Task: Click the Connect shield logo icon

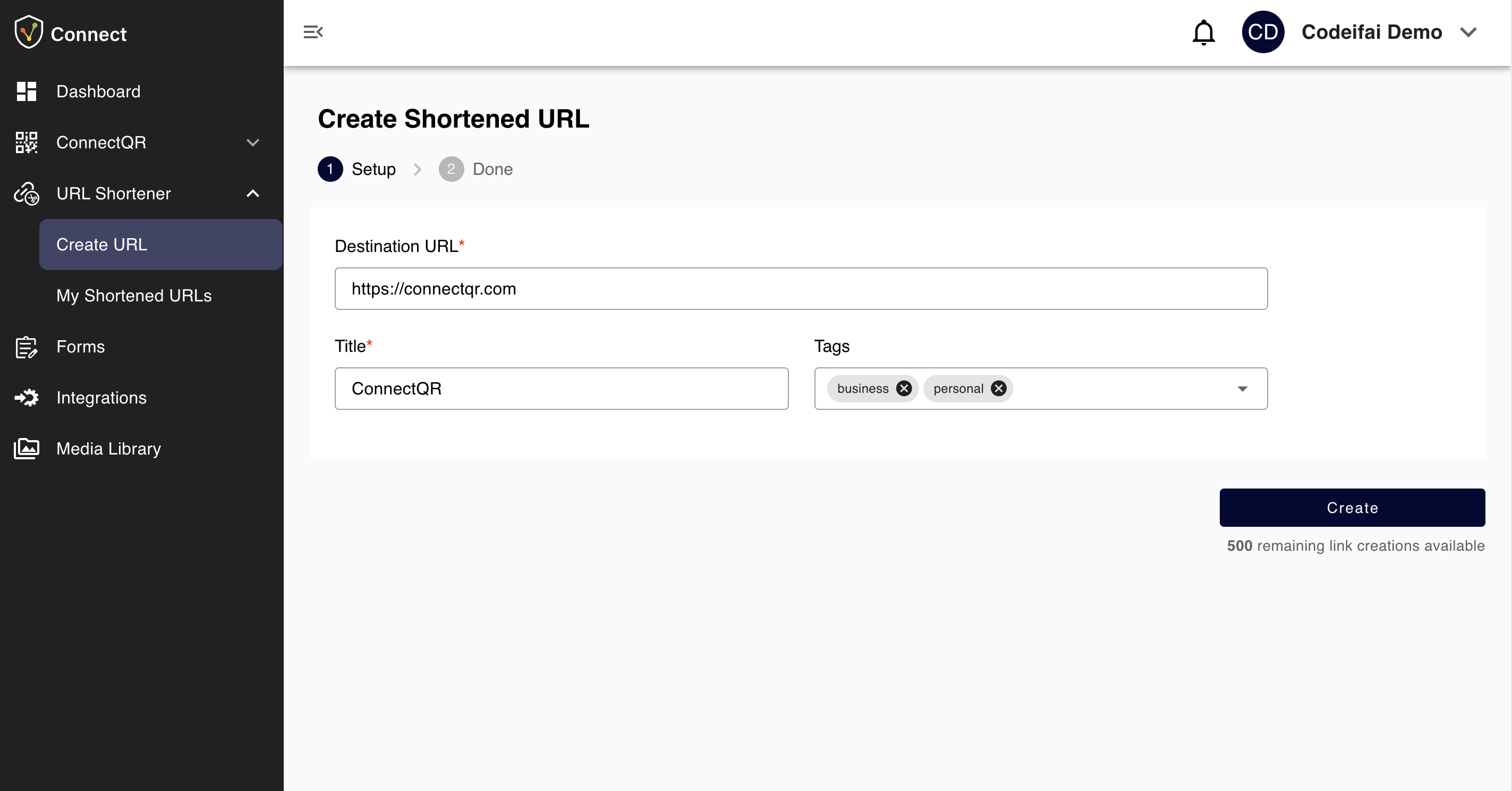Action: click(28, 32)
